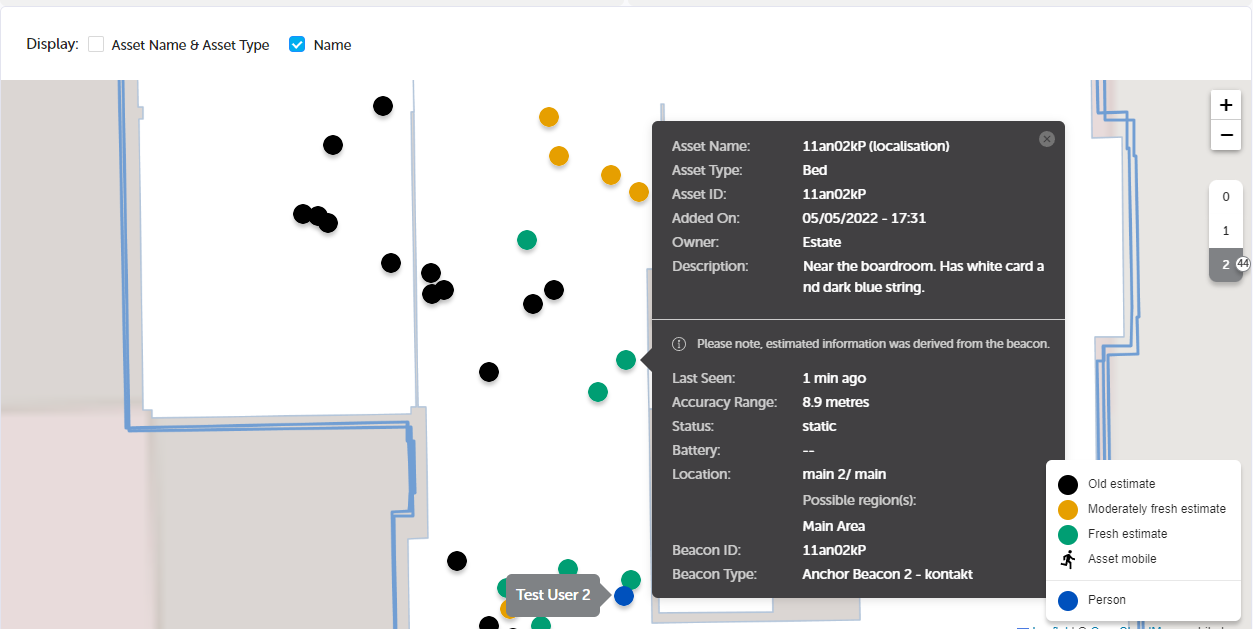Click the Asset mobile running-person icon in legend

(1068, 559)
